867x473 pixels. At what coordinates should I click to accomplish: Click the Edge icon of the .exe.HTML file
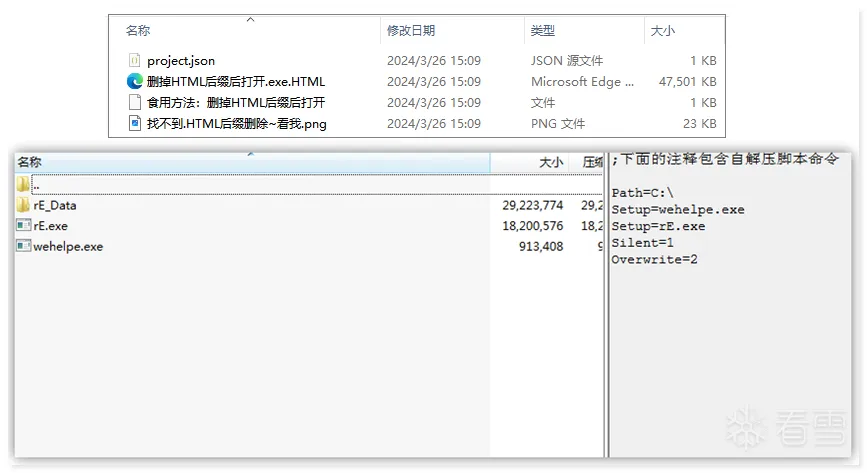pos(134,82)
